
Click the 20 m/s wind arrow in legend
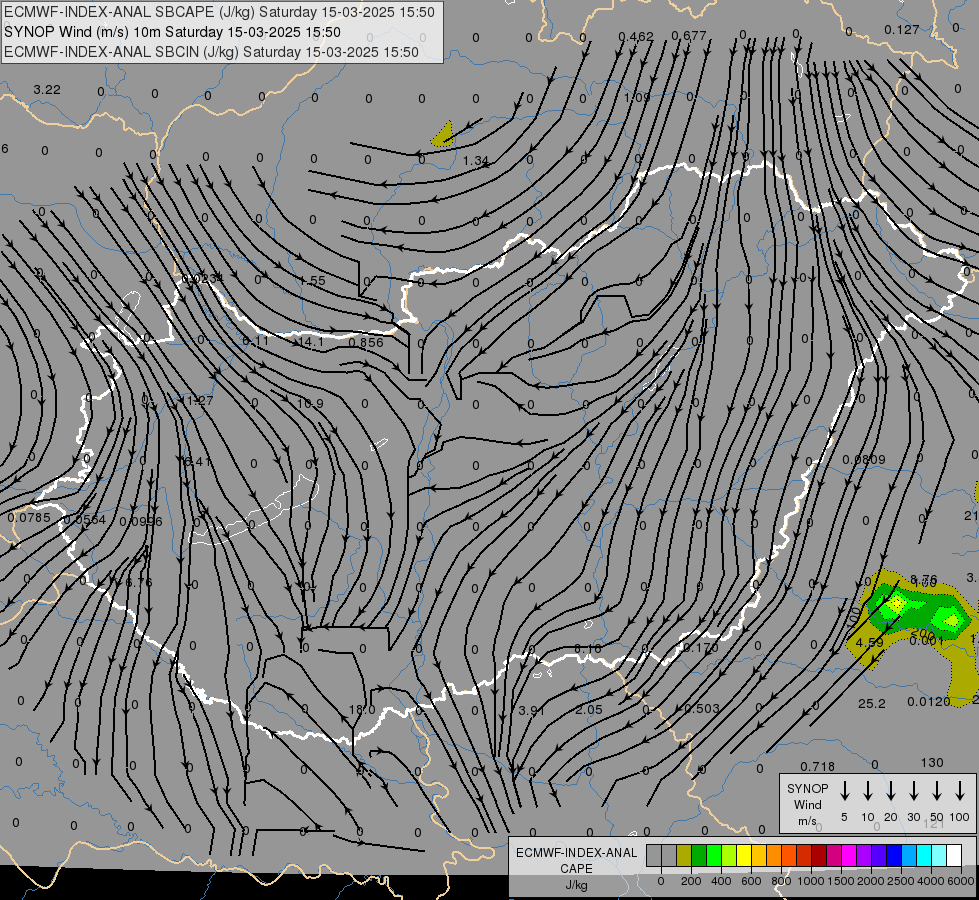coord(891,791)
